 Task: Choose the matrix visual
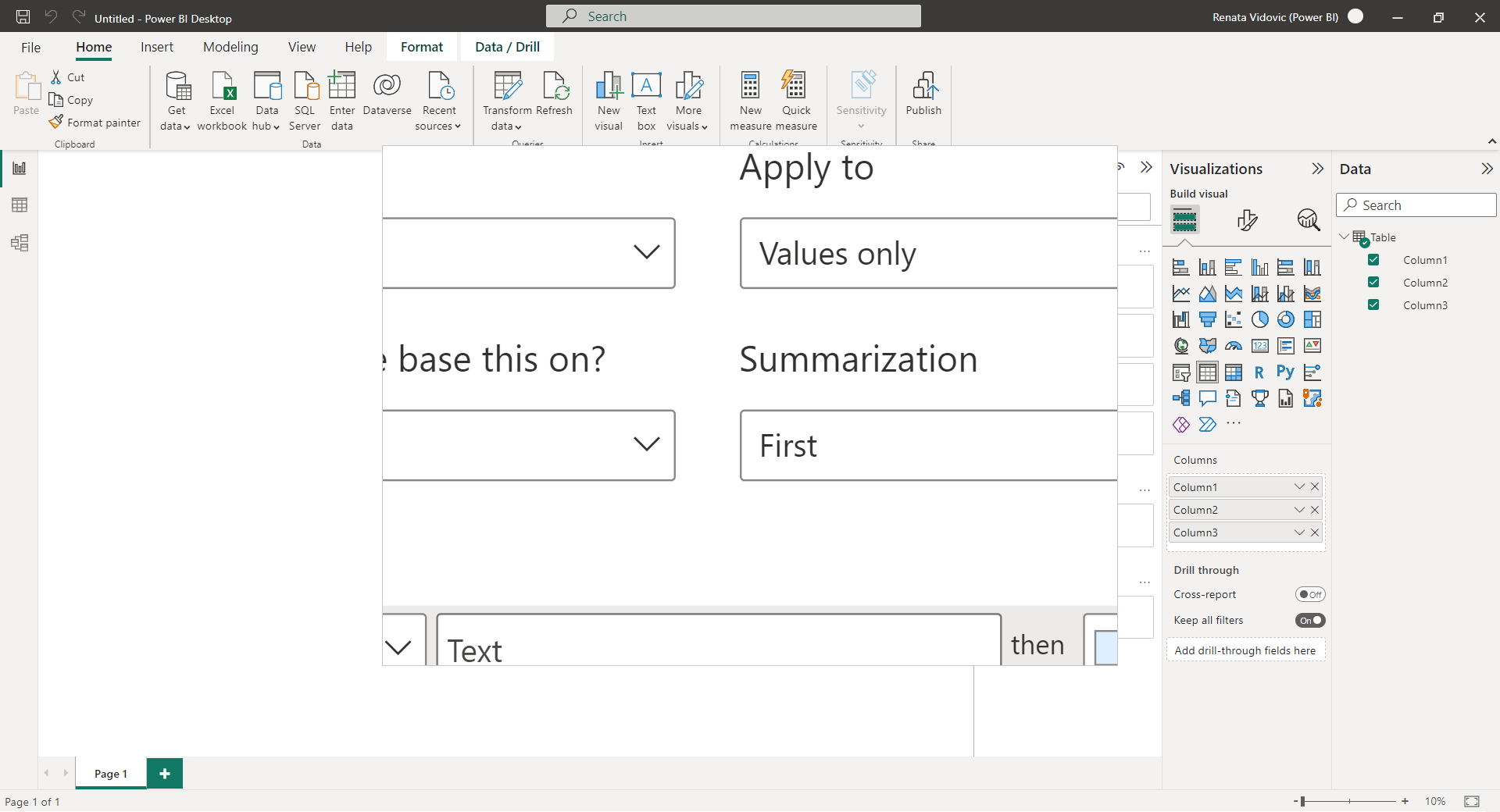pos(1234,372)
